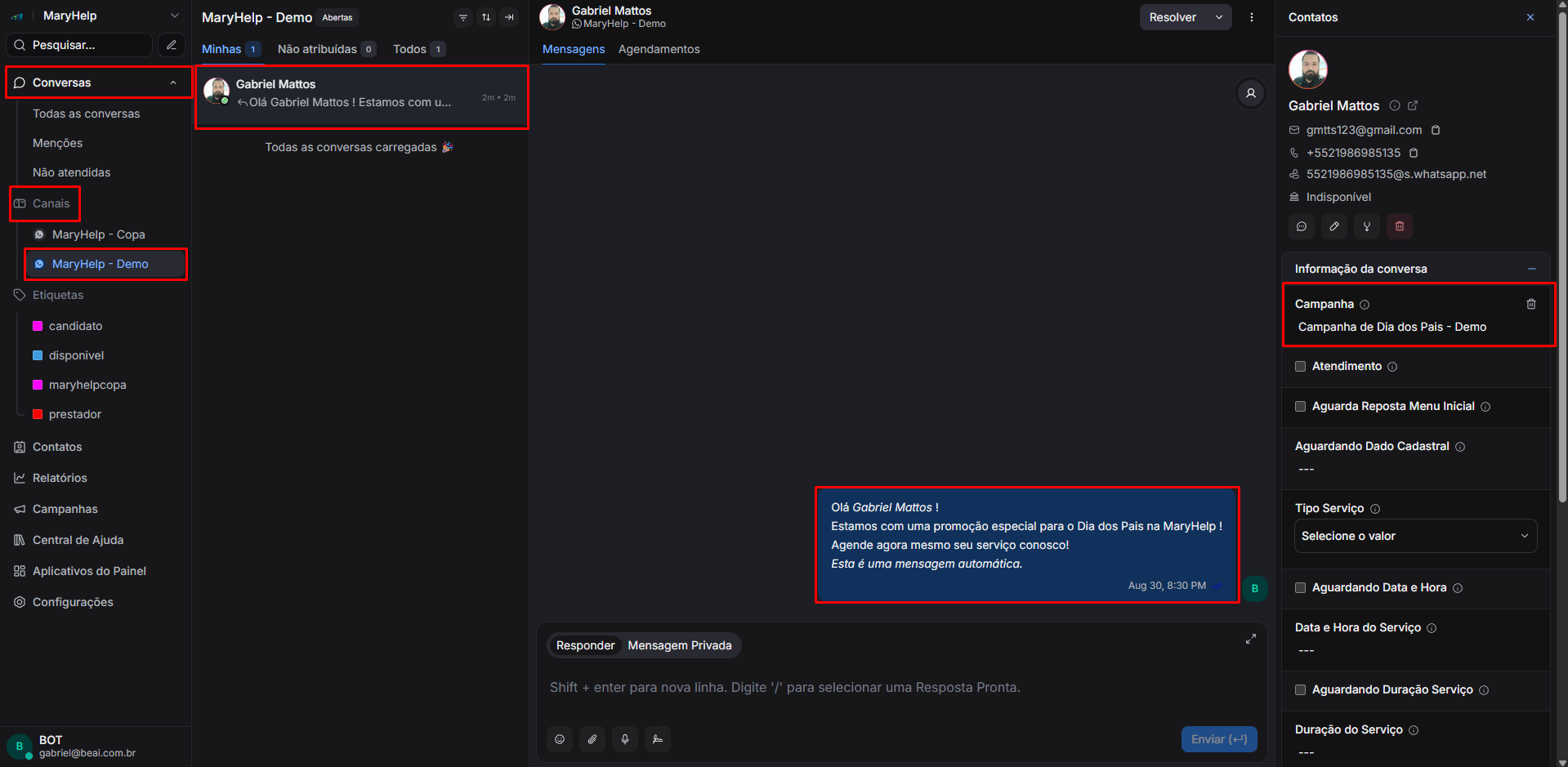Collapse the Conversas sidebar section

coord(173,82)
